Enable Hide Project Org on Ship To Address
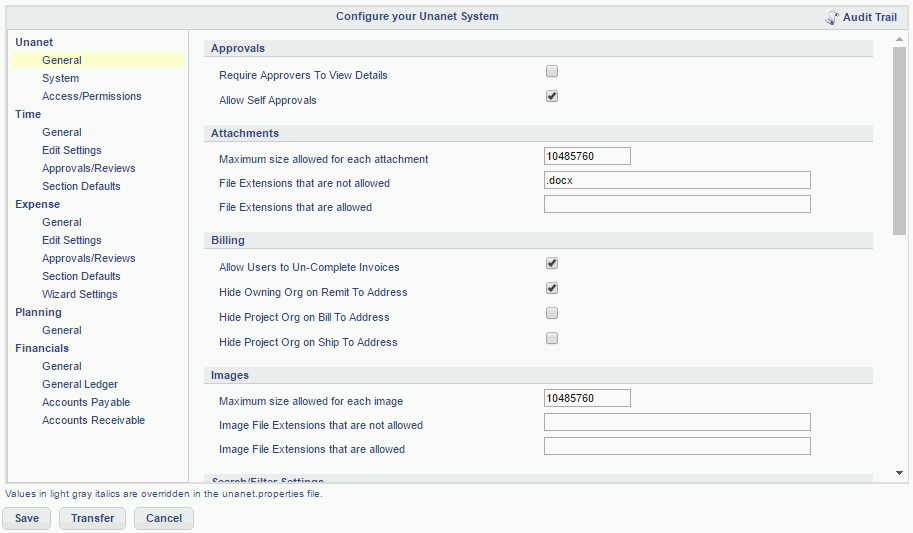Screen dimensions: 913x533 (552, 338)
